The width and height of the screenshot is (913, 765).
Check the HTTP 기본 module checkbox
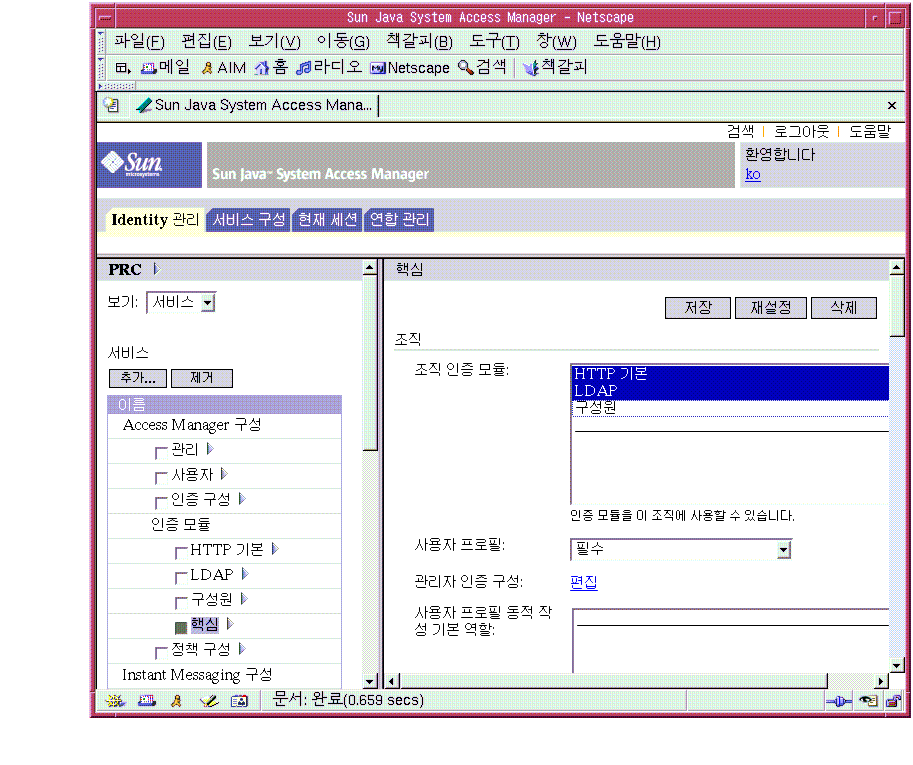click(x=181, y=552)
